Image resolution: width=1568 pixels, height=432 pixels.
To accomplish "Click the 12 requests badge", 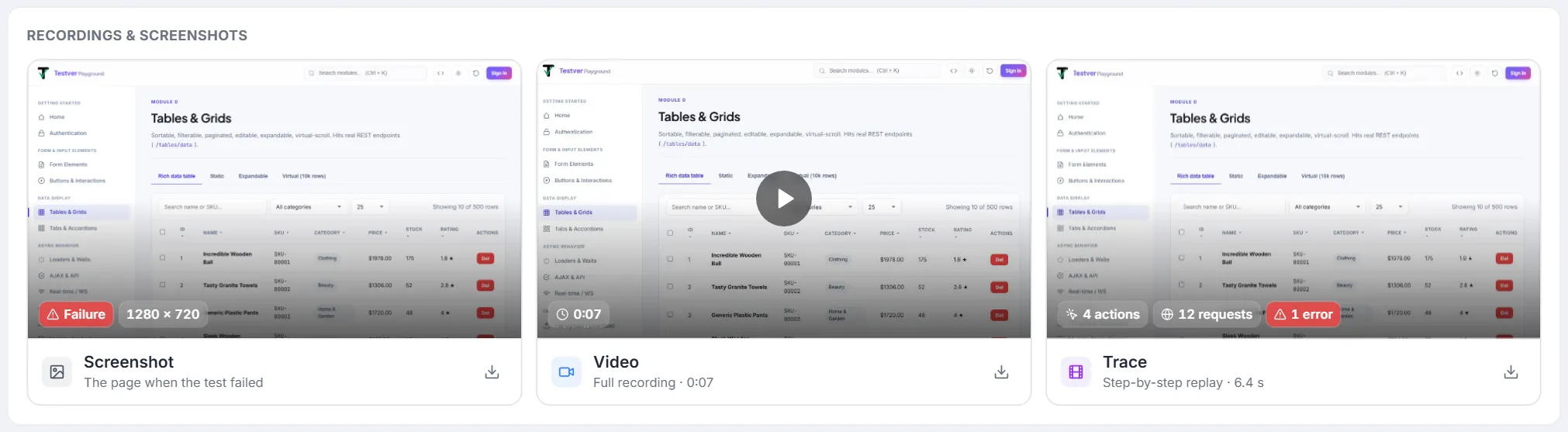I will (1207, 314).
